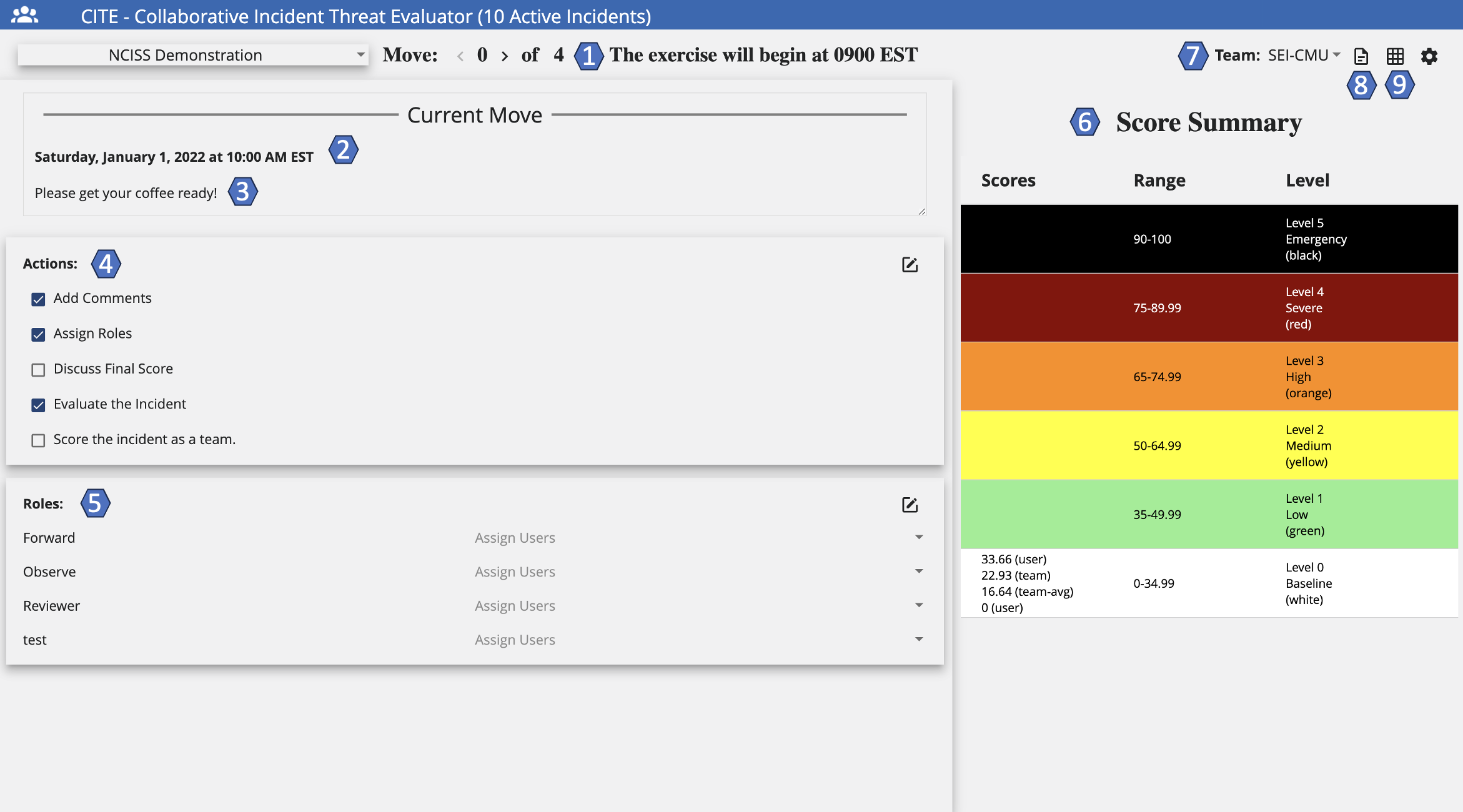
Task: Click the edit pencil on the Actions panel
Action: click(x=910, y=265)
